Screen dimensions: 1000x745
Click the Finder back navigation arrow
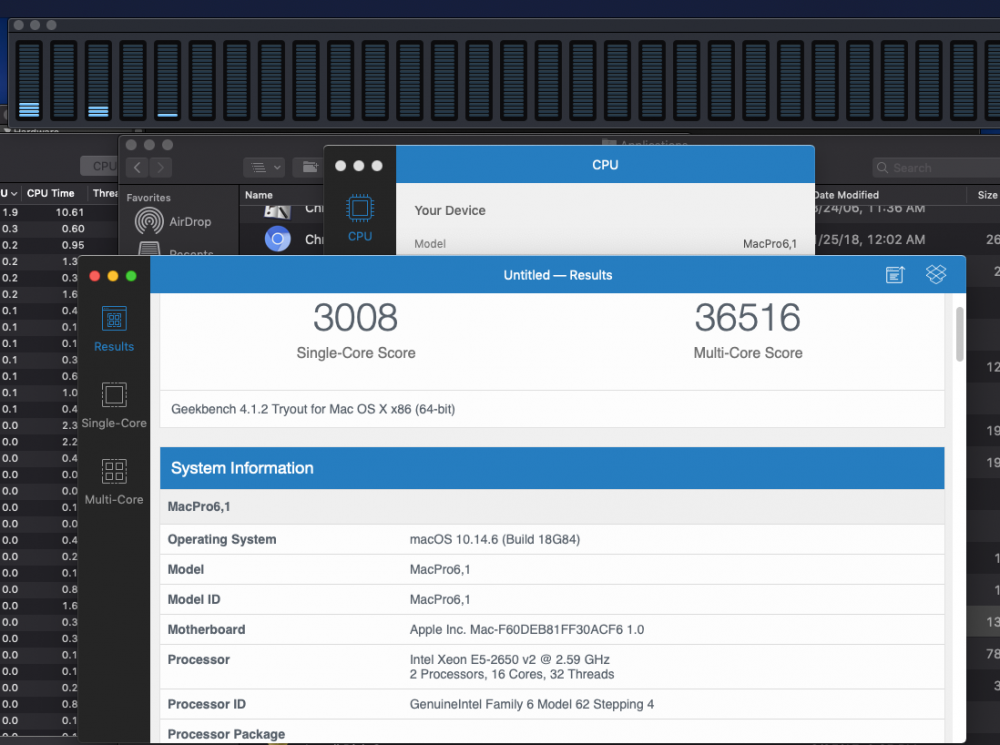pyautogui.click(x=137, y=167)
